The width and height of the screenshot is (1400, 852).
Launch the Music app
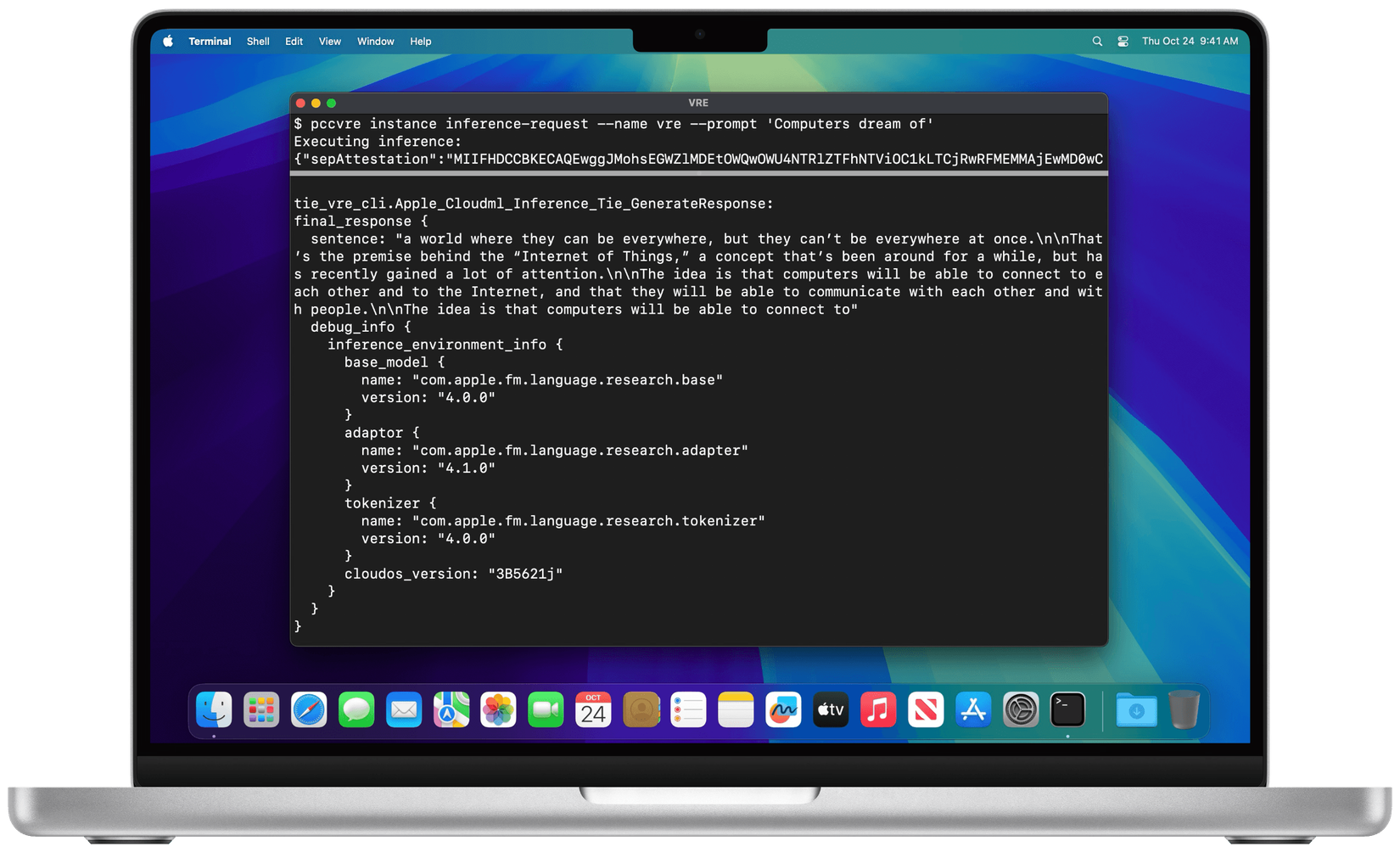[x=878, y=710]
